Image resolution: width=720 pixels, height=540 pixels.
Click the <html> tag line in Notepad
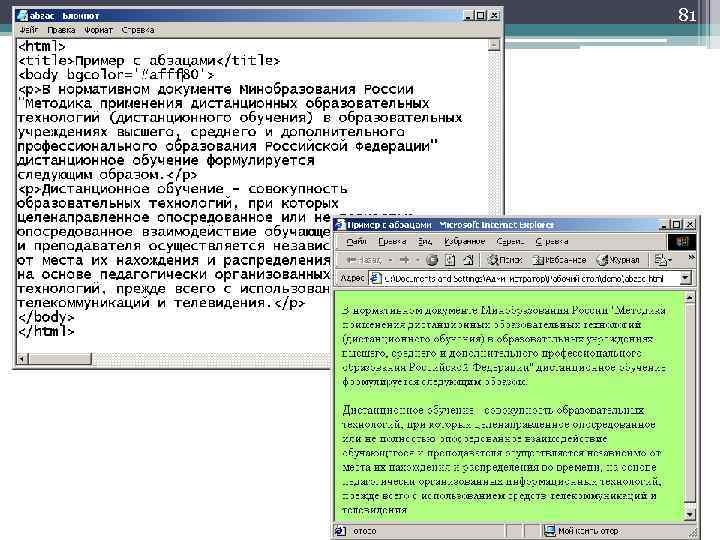pyautogui.click(x=42, y=46)
